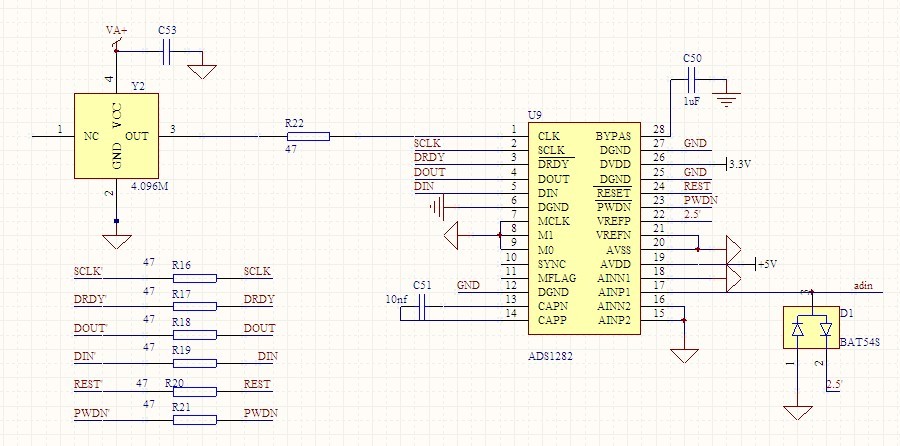The width and height of the screenshot is (900, 446).
Task: Click the U9 designator label
Action: [534, 115]
